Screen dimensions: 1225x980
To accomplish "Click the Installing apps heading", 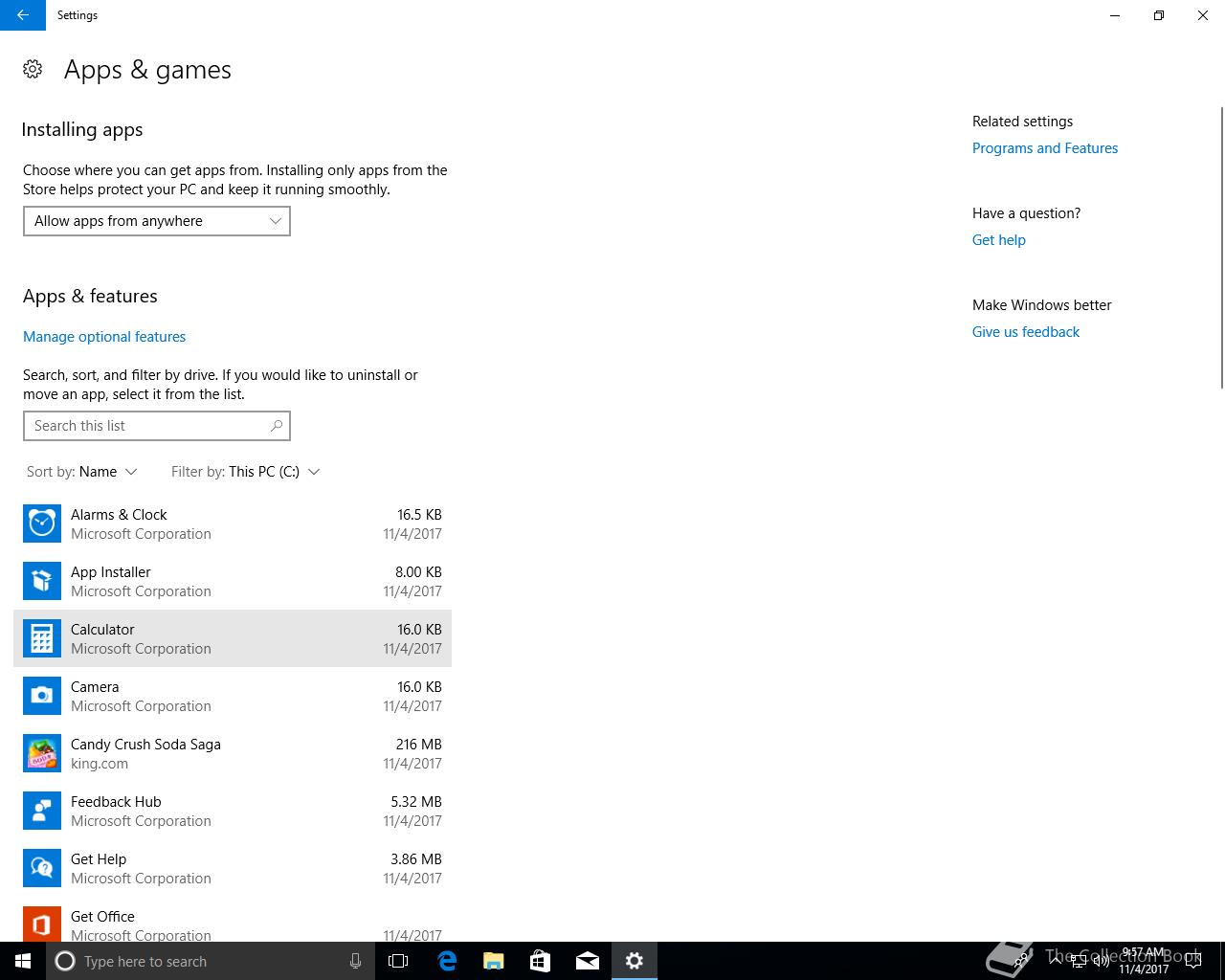I will pos(82,129).
